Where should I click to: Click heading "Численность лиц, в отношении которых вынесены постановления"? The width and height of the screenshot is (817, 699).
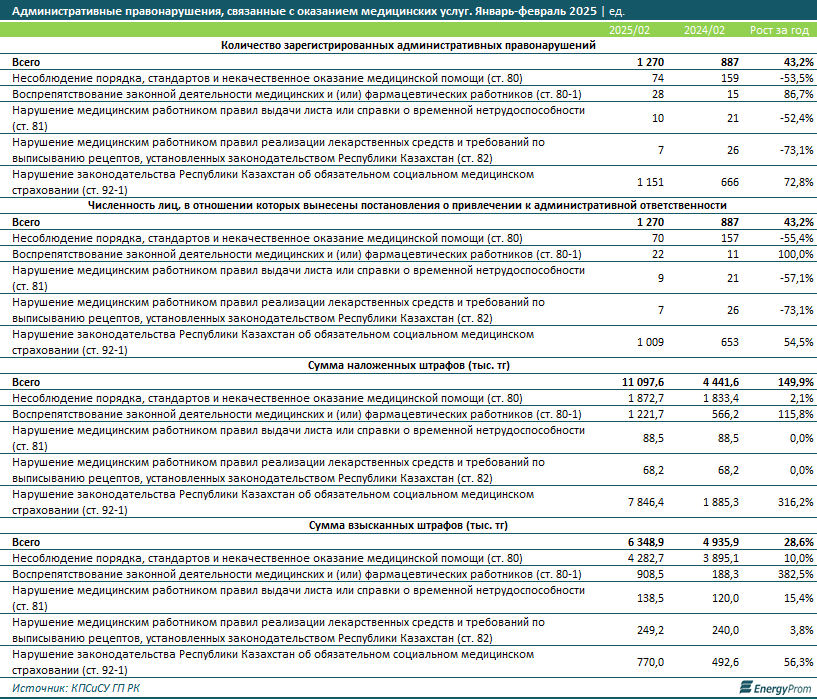(408, 205)
